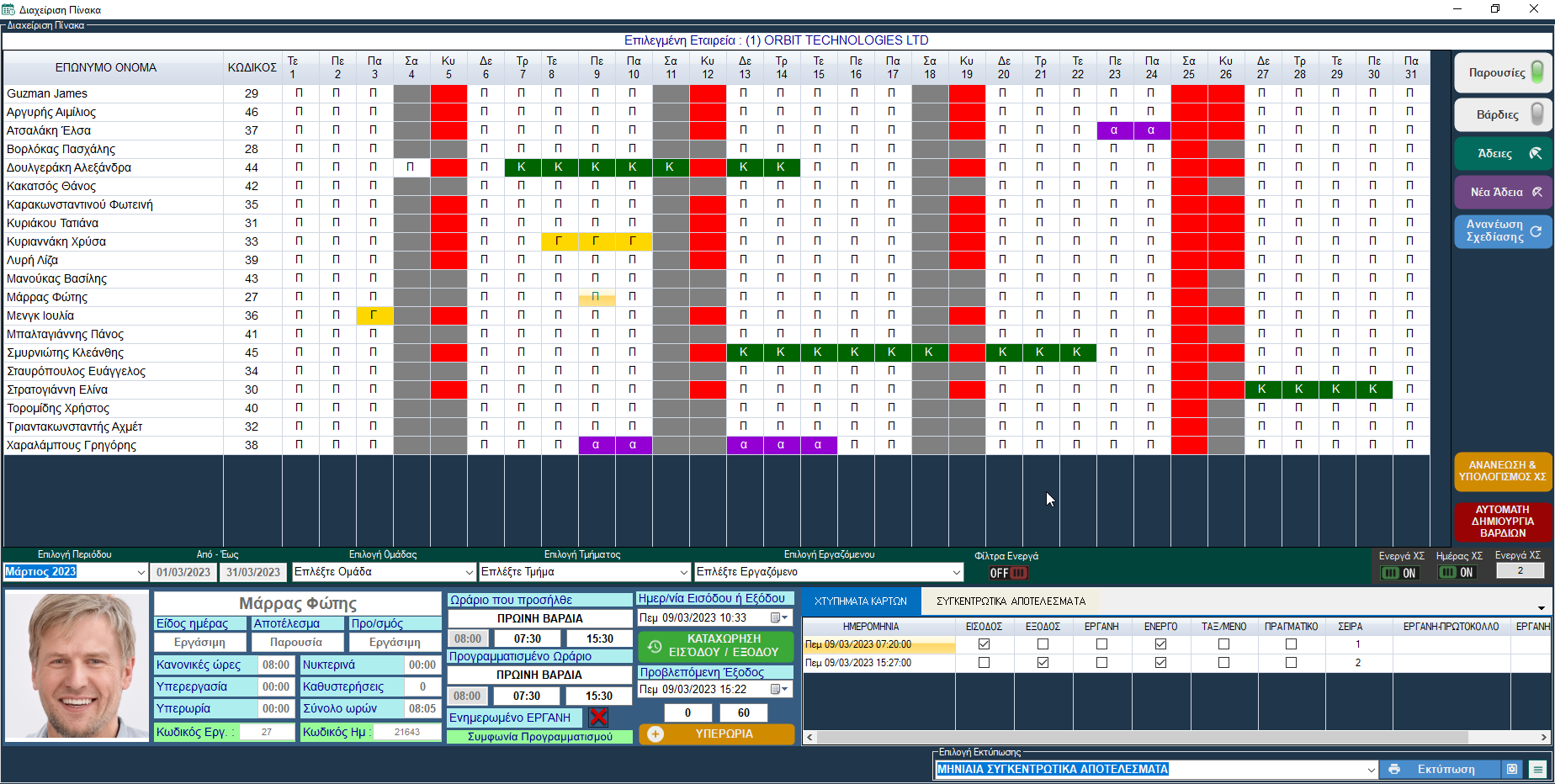
Task: Click the hamburger list icon beside Εκτύπωση
Action: (x=1538, y=769)
